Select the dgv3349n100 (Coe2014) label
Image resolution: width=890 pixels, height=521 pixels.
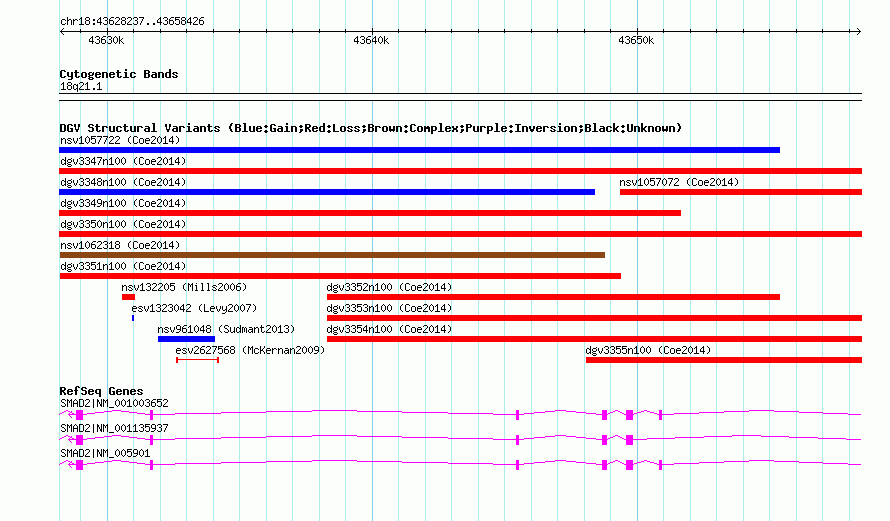[x=123, y=203]
